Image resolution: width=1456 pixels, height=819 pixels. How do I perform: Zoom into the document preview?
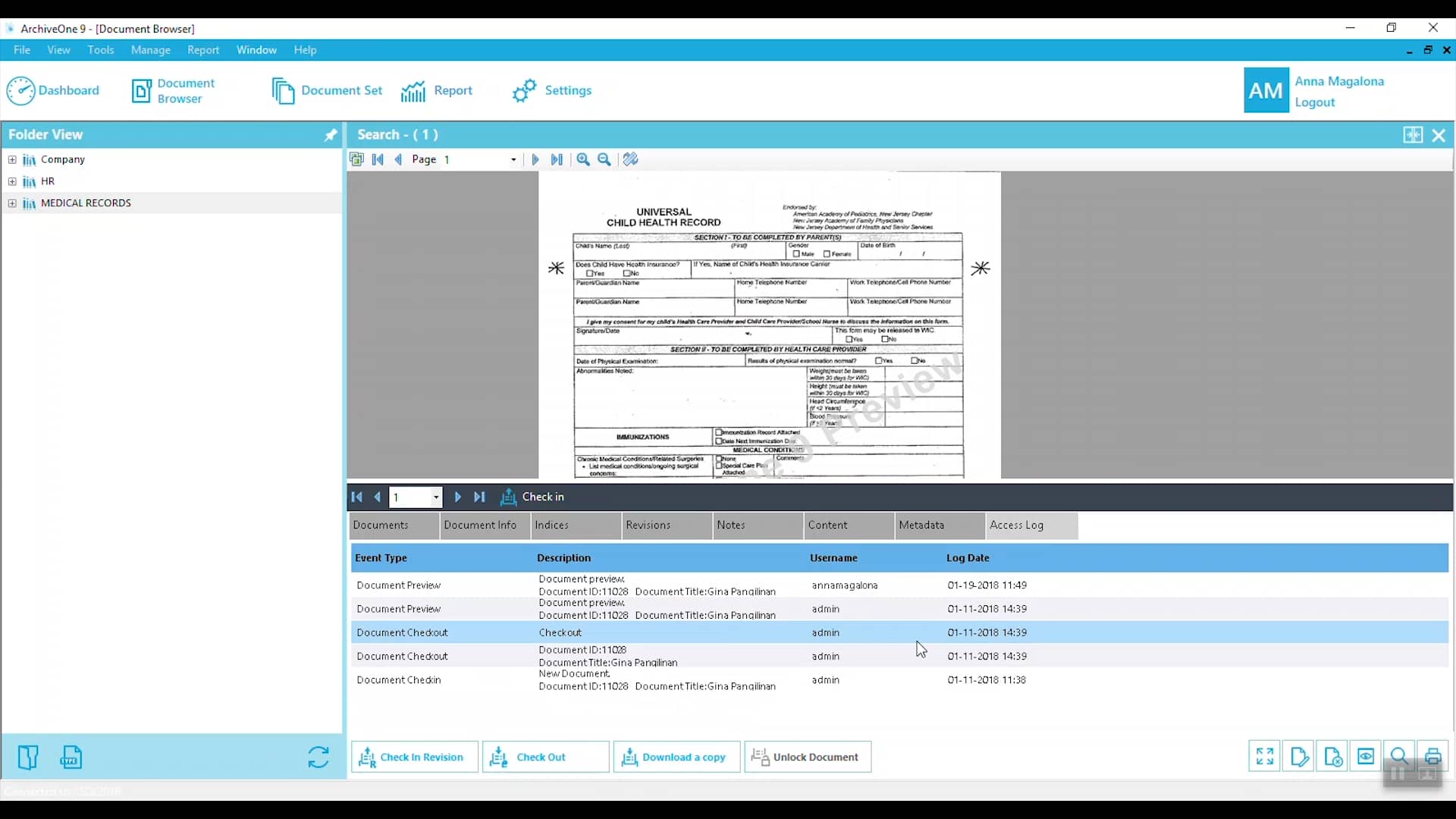pos(582,159)
